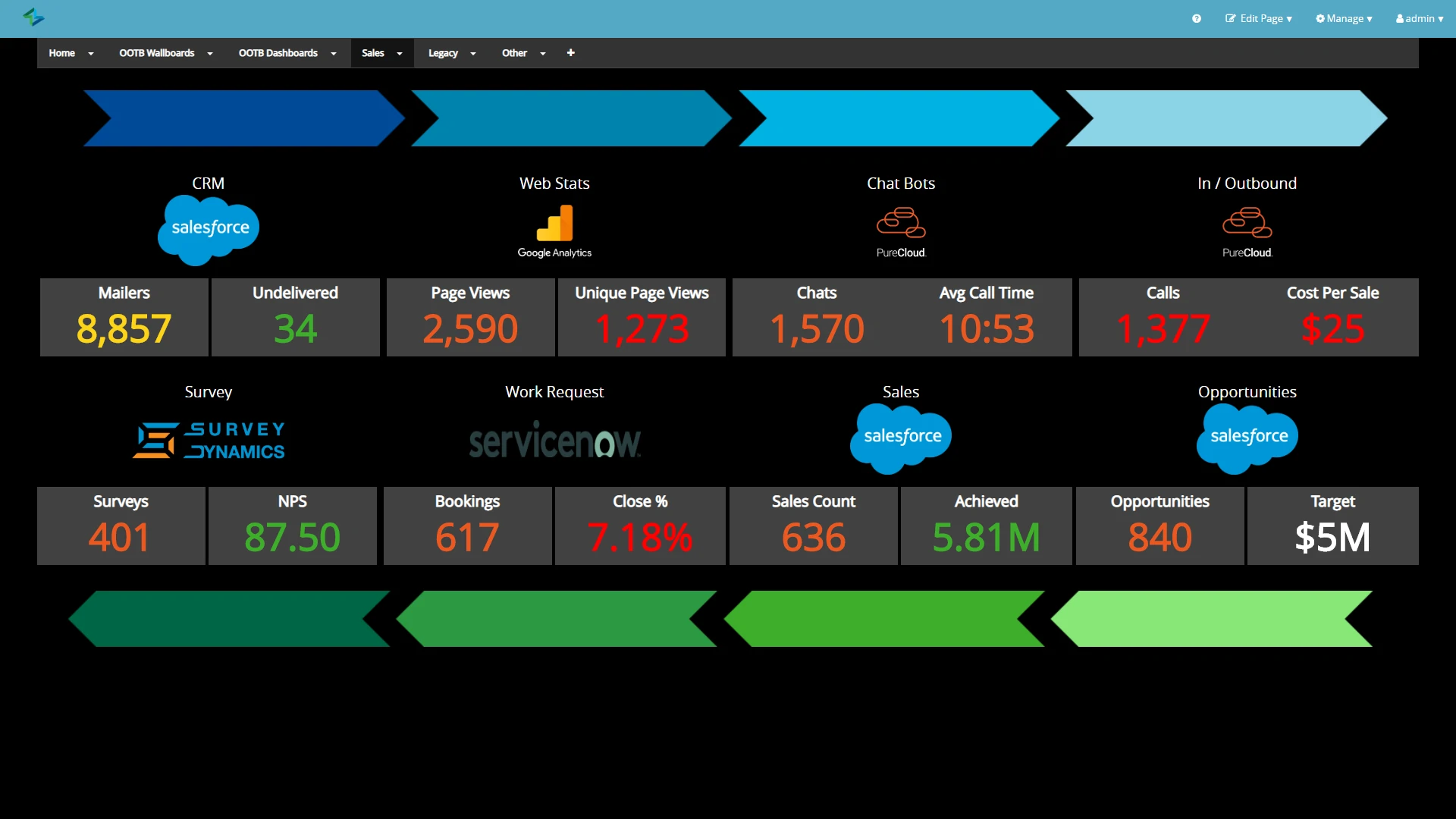Click the Mailers 8,857 tile
Screen dimensions: 1456x819
point(124,317)
